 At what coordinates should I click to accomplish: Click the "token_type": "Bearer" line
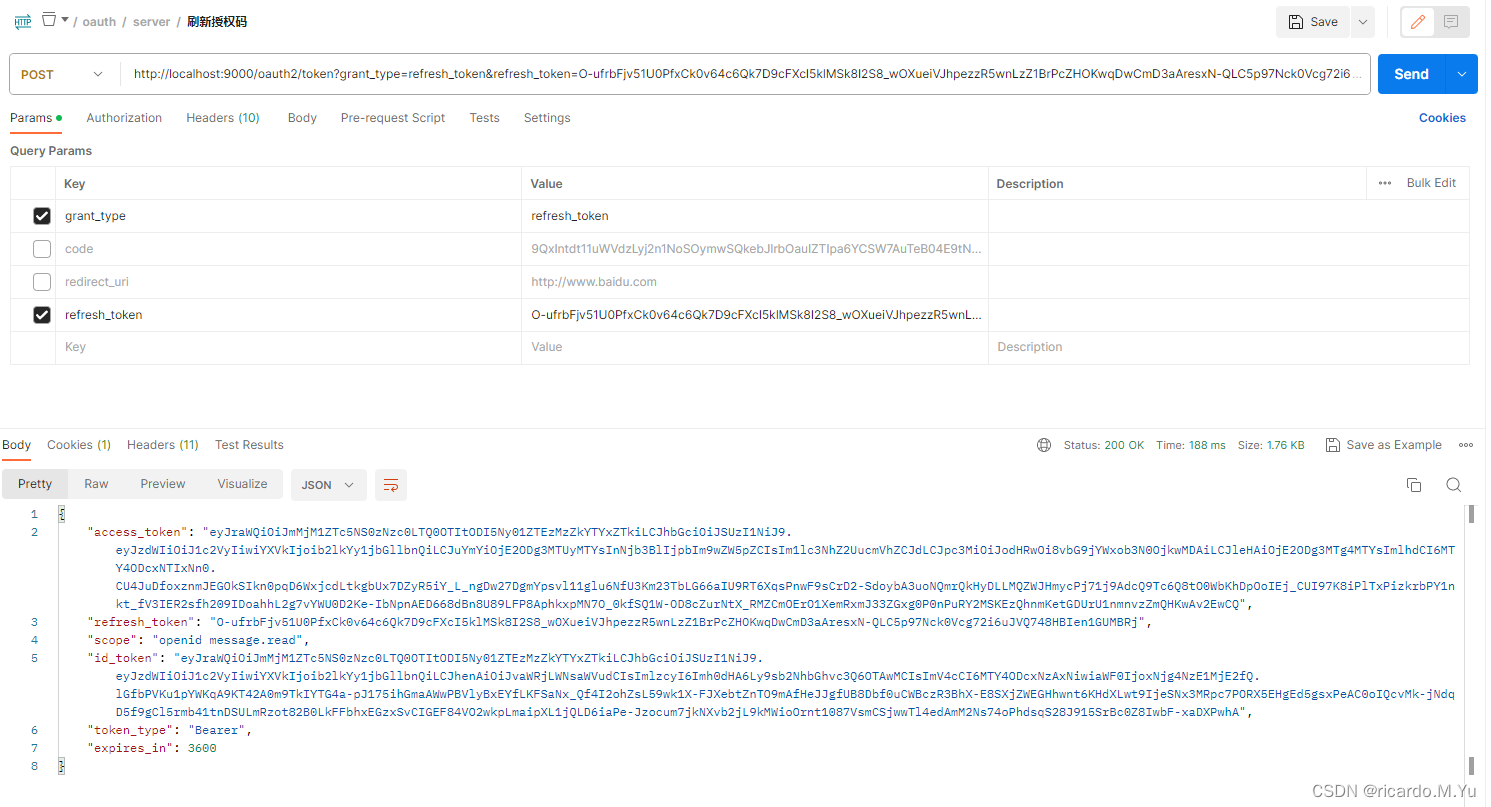pyautogui.click(x=170, y=730)
